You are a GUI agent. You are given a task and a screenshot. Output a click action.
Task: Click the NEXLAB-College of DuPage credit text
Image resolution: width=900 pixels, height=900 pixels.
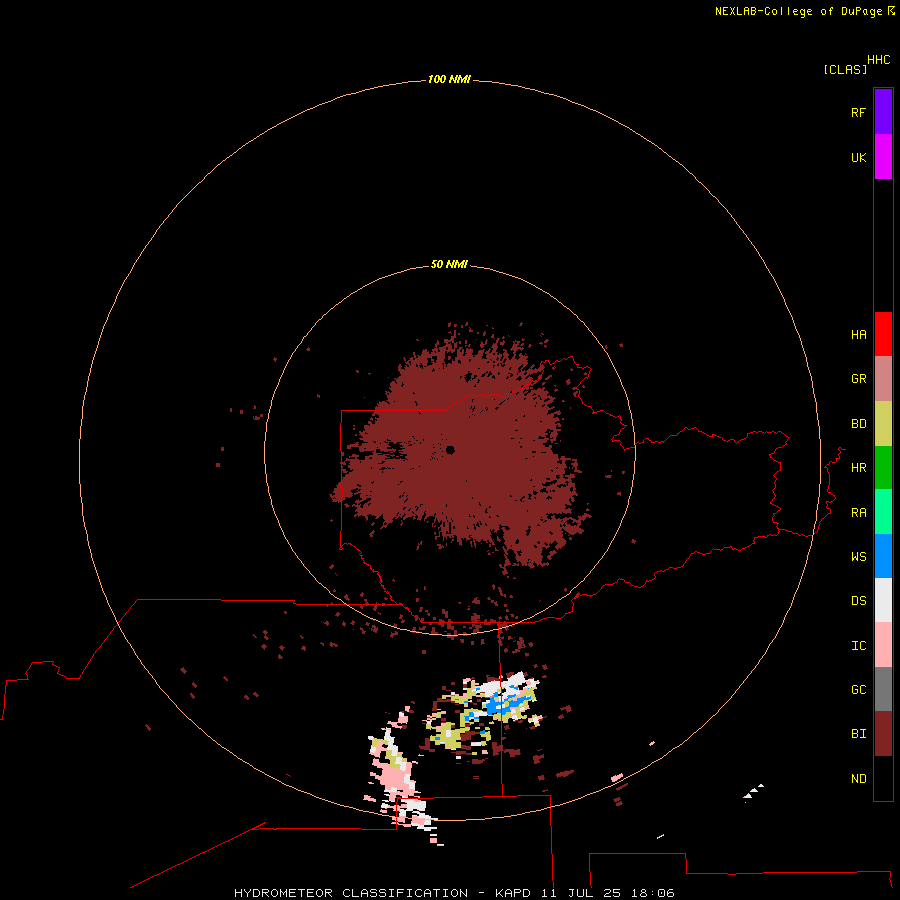coord(798,11)
